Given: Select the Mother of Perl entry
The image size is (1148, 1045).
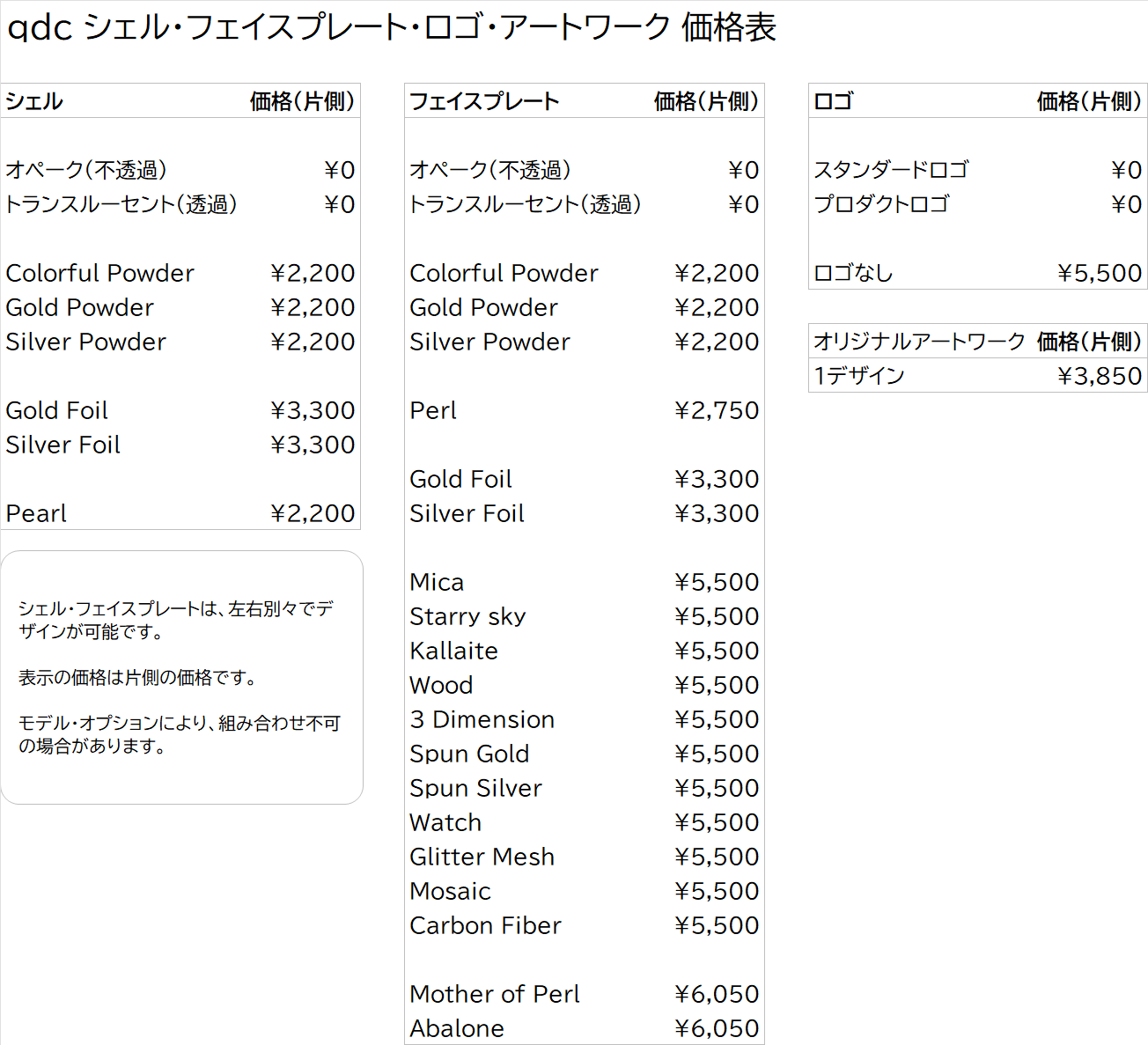Looking at the screenshot, I should [x=495, y=994].
